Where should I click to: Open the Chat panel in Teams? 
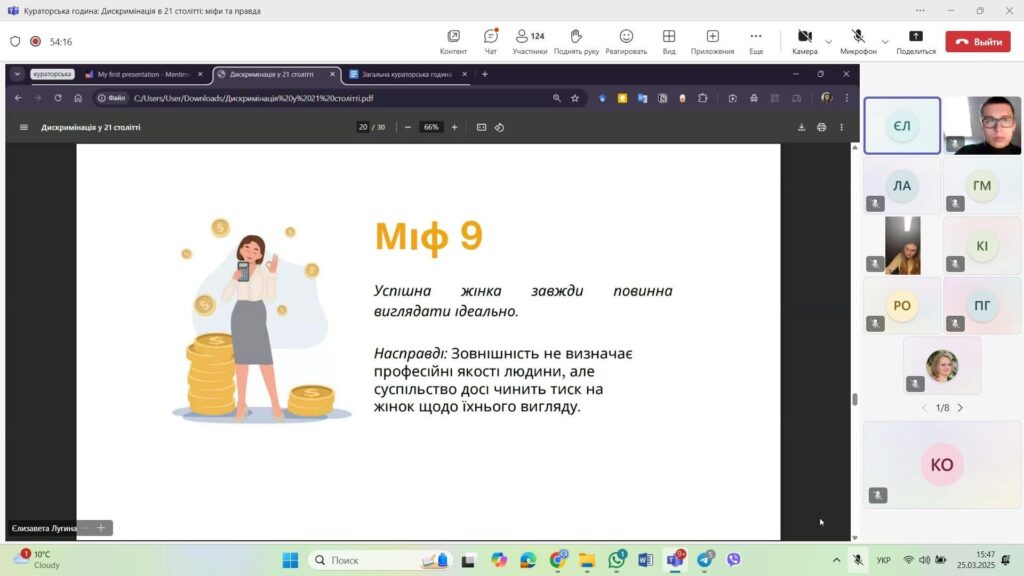tap(490, 41)
